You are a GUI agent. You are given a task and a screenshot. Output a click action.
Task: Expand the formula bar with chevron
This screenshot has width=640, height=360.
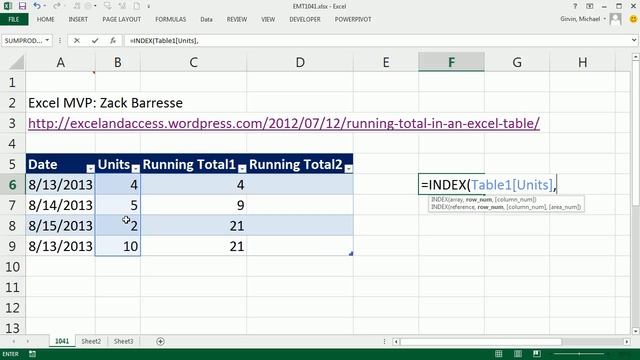[634, 40]
